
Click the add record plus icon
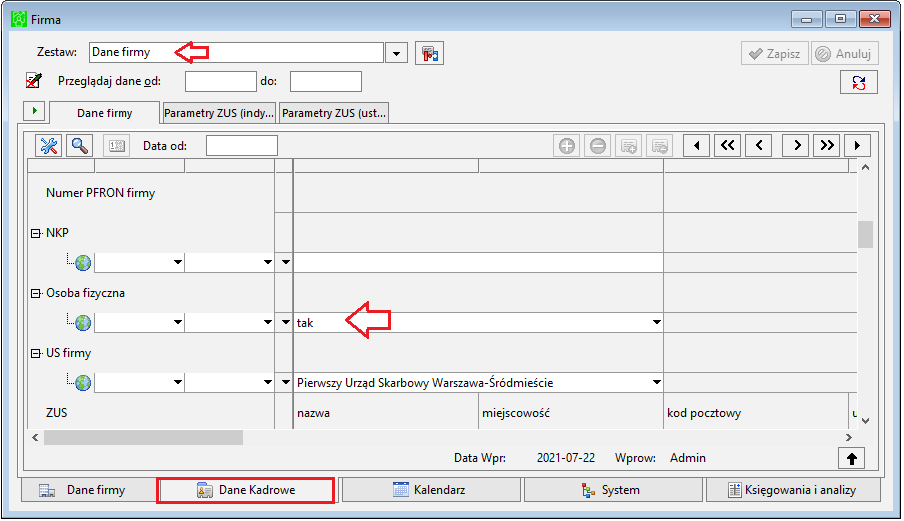567,146
